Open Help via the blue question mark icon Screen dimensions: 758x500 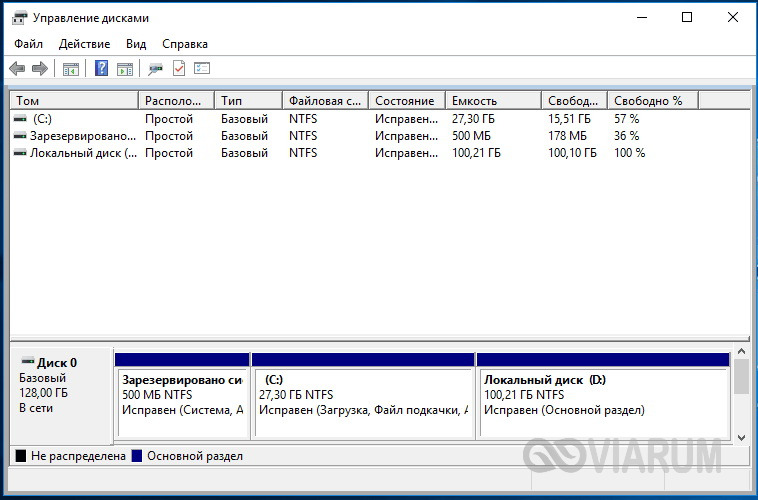pos(101,69)
